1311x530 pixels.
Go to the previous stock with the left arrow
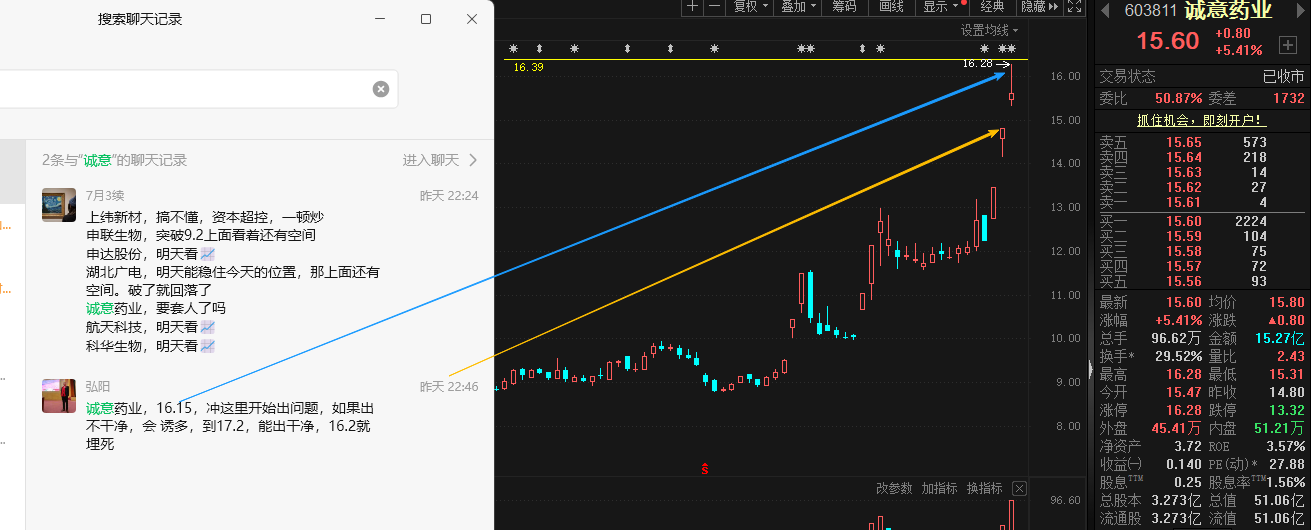1106,11
